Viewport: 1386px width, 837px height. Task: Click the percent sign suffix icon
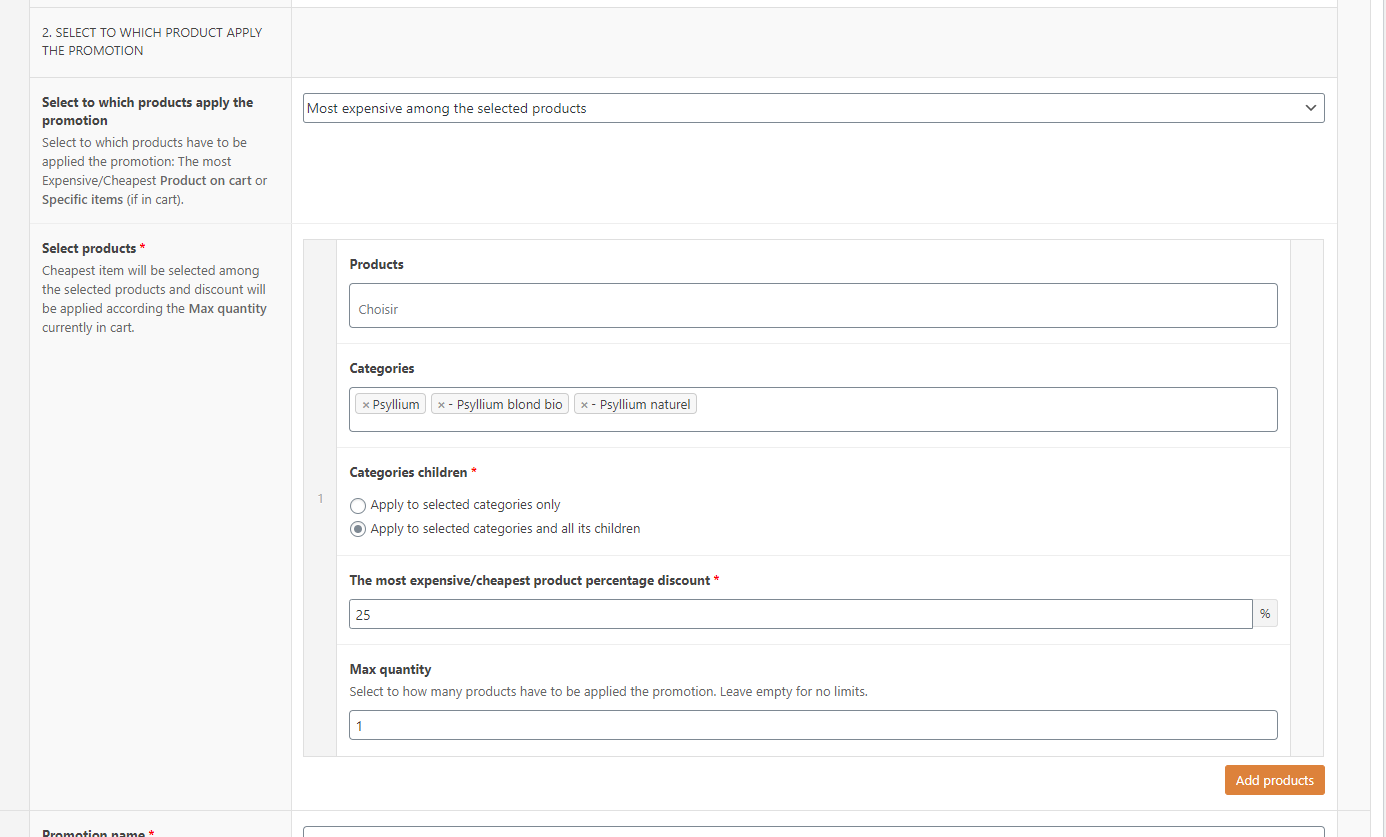[x=1265, y=614]
